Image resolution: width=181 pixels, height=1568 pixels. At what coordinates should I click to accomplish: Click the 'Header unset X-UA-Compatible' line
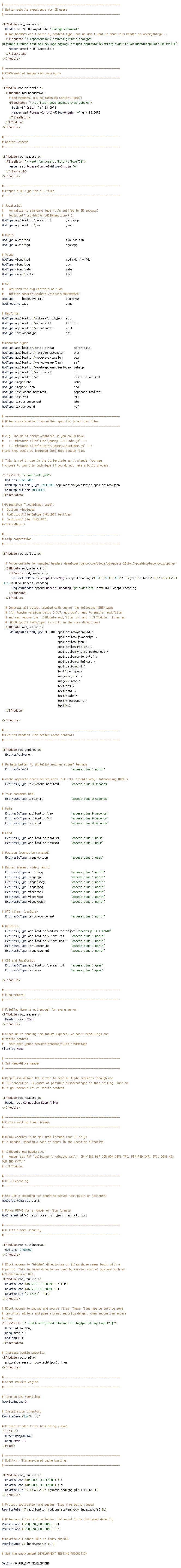pyautogui.click(x=31, y=49)
